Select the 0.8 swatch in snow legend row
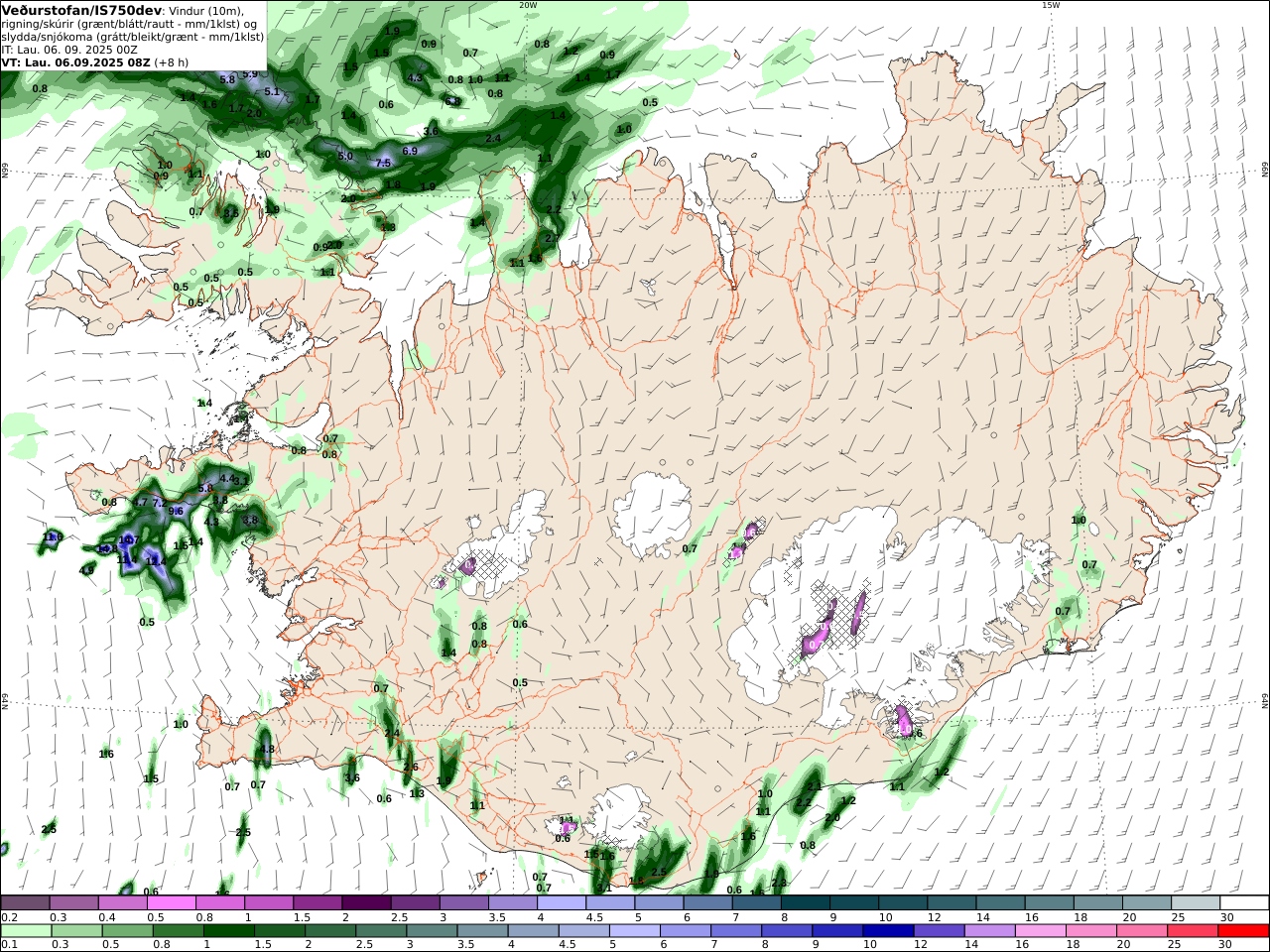1270x952 pixels. click(219, 902)
